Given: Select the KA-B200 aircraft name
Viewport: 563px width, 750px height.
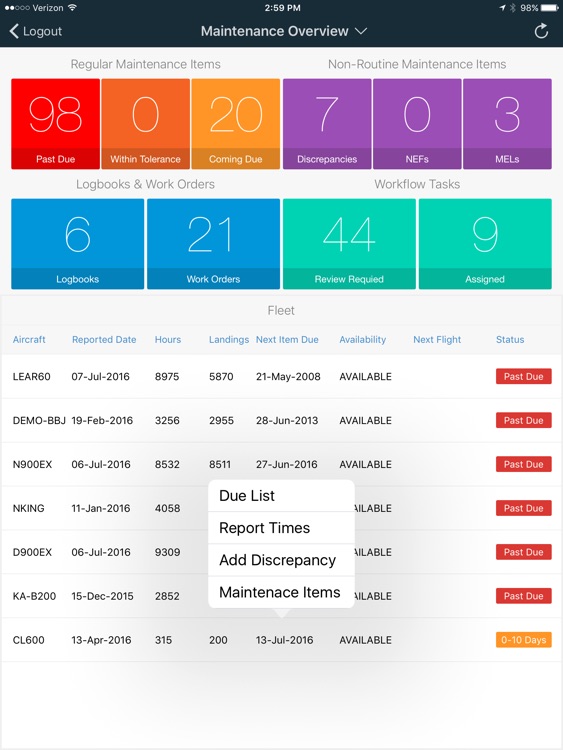Looking at the screenshot, I should pyautogui.click(x=34, y=596).
